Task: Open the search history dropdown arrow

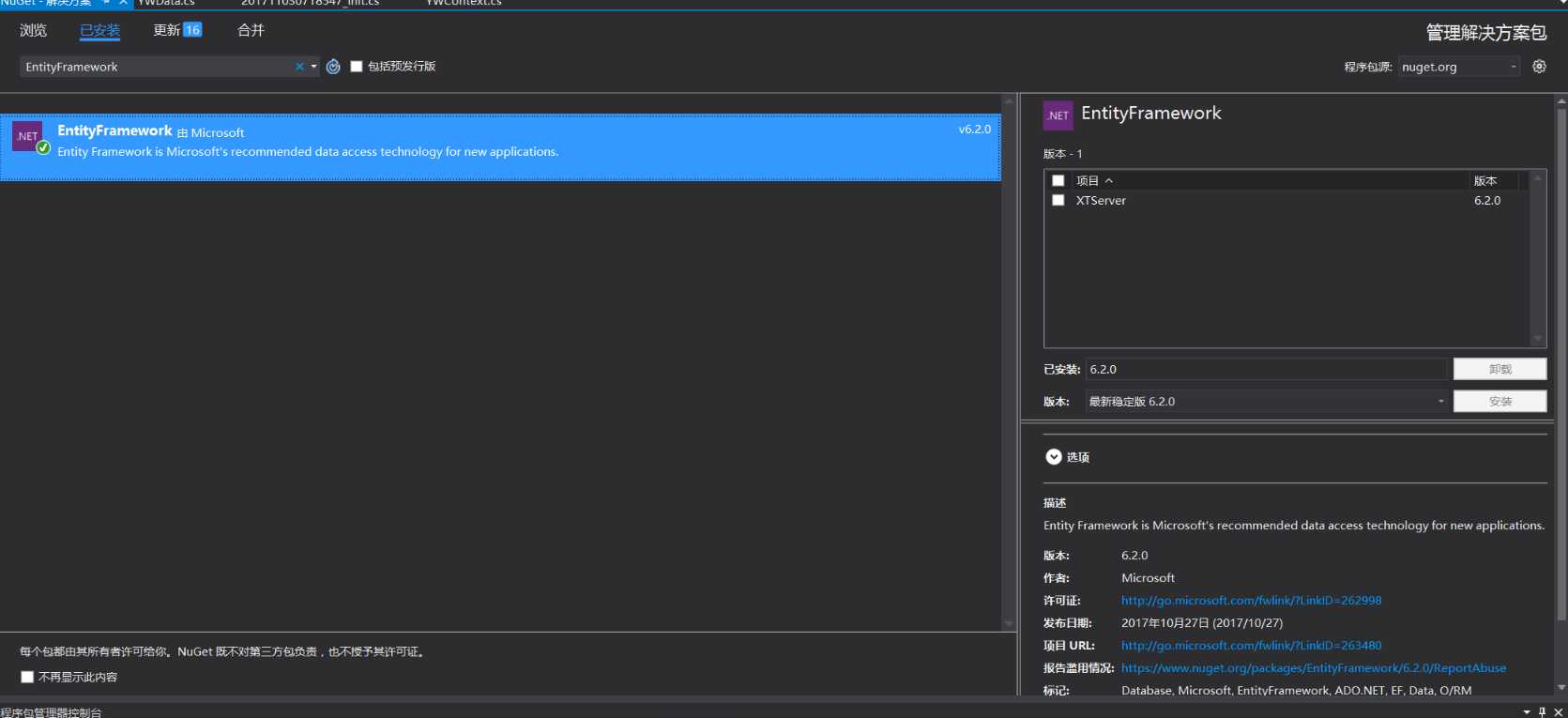Action: (x=314, y=67)
